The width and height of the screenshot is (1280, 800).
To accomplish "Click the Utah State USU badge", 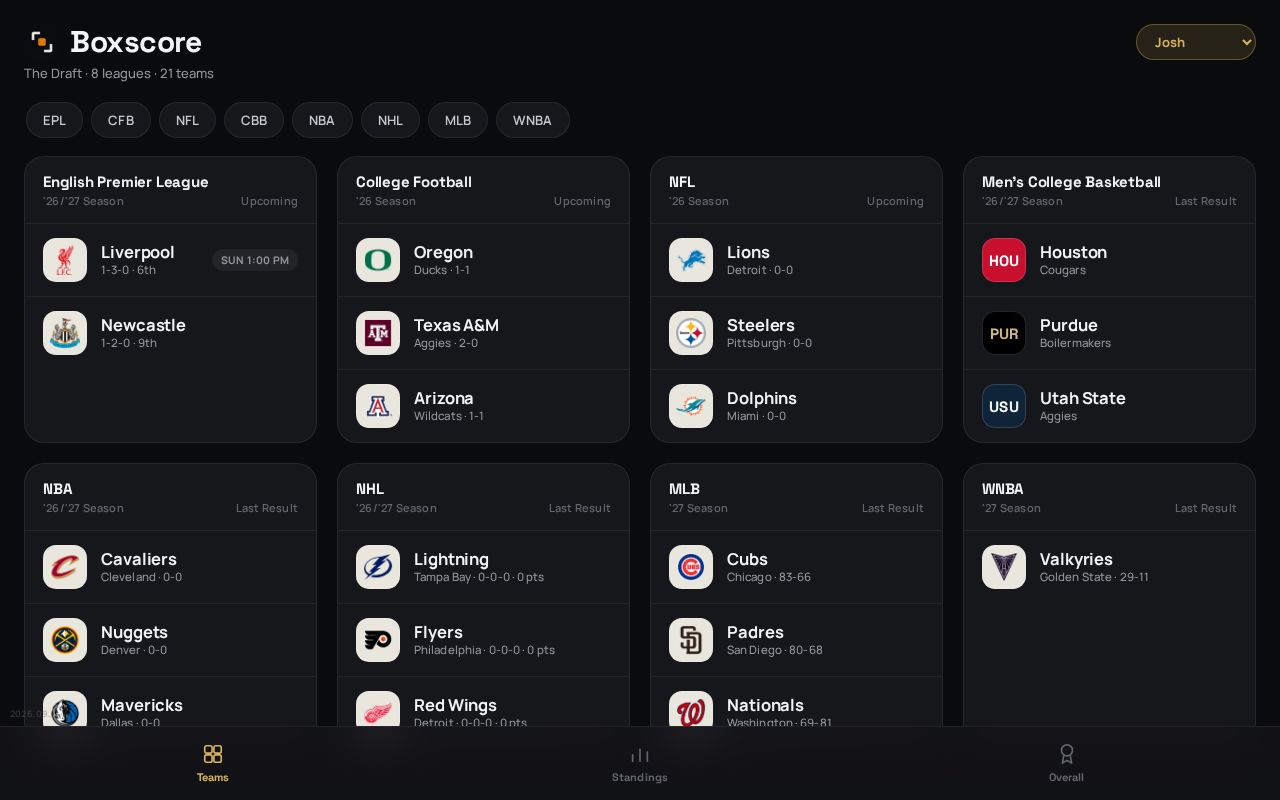I will (1004, 406).
